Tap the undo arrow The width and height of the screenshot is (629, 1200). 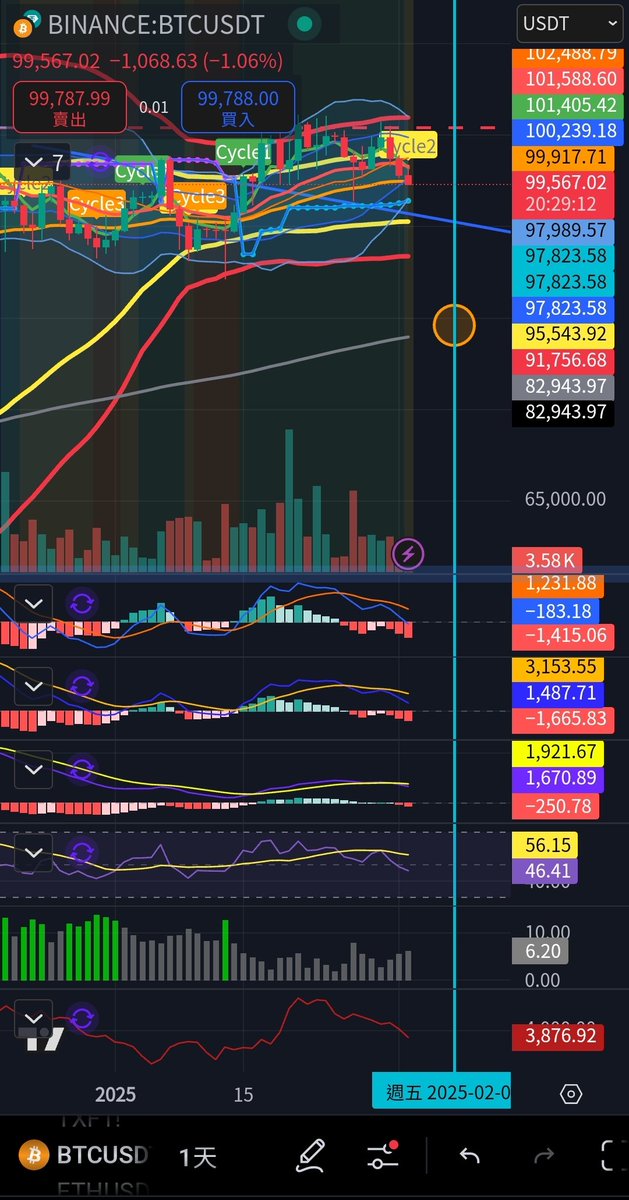pyautogui.click(x=469, y=1156)
